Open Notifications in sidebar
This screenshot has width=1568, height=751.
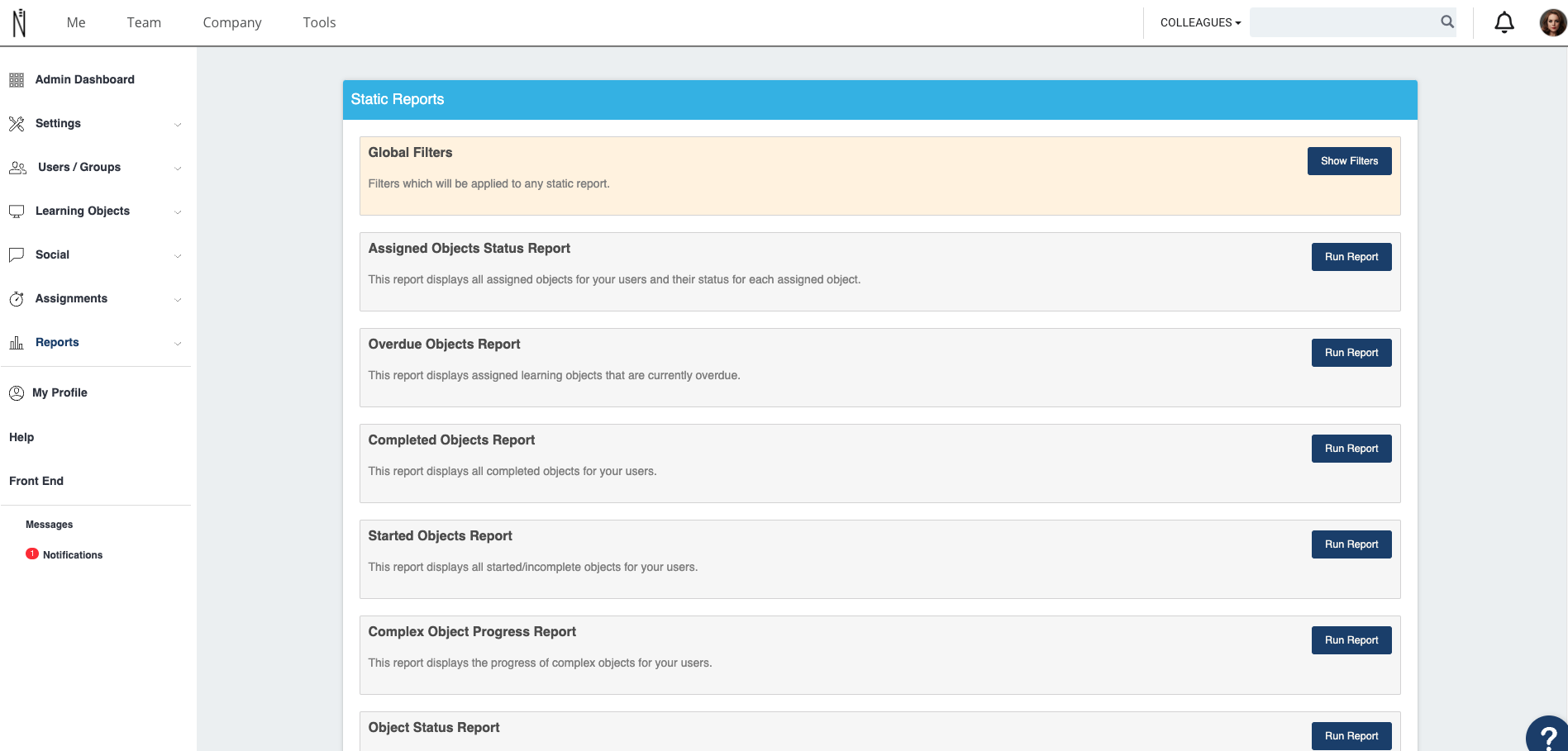click(73, 555)
